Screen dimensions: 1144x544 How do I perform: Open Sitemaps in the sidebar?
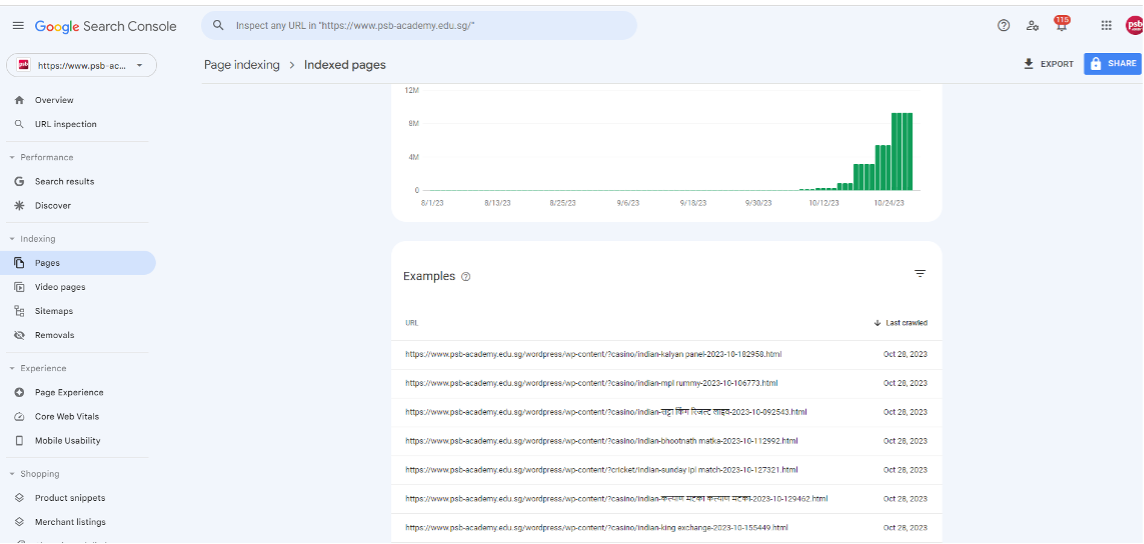coord(53,311)
